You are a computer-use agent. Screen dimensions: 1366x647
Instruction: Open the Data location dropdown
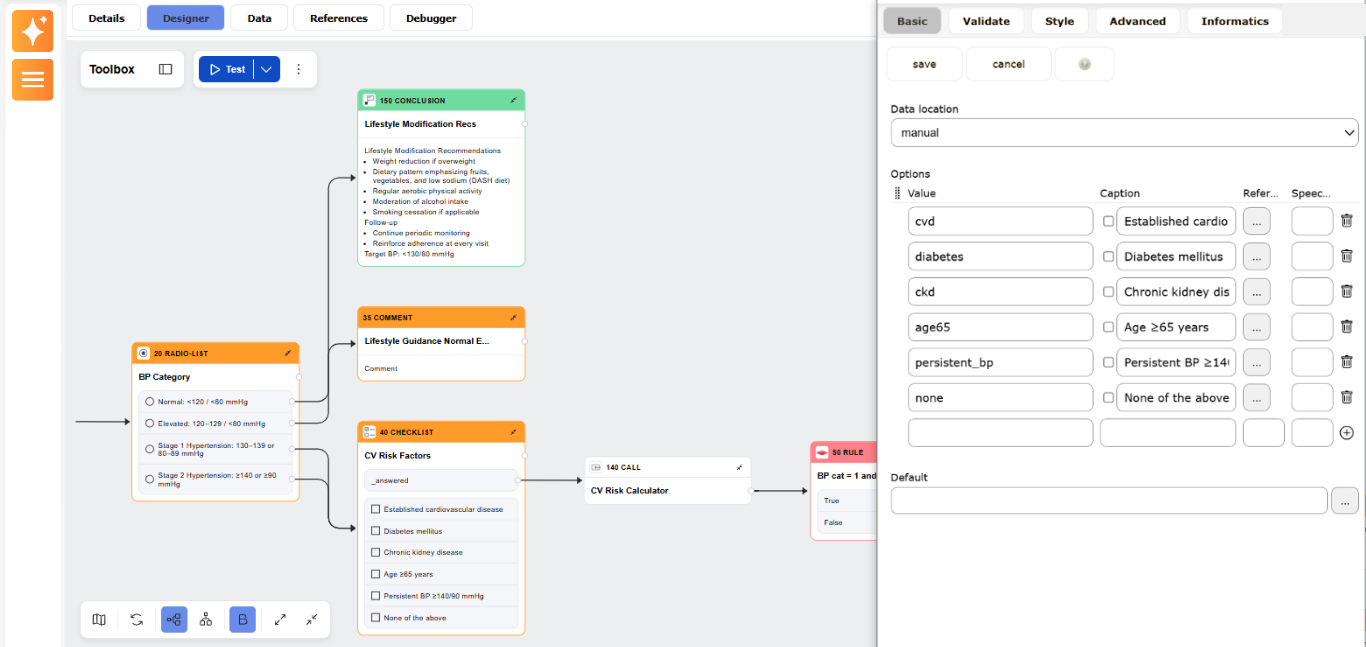pyautogui.click(x=1124, y=132)
